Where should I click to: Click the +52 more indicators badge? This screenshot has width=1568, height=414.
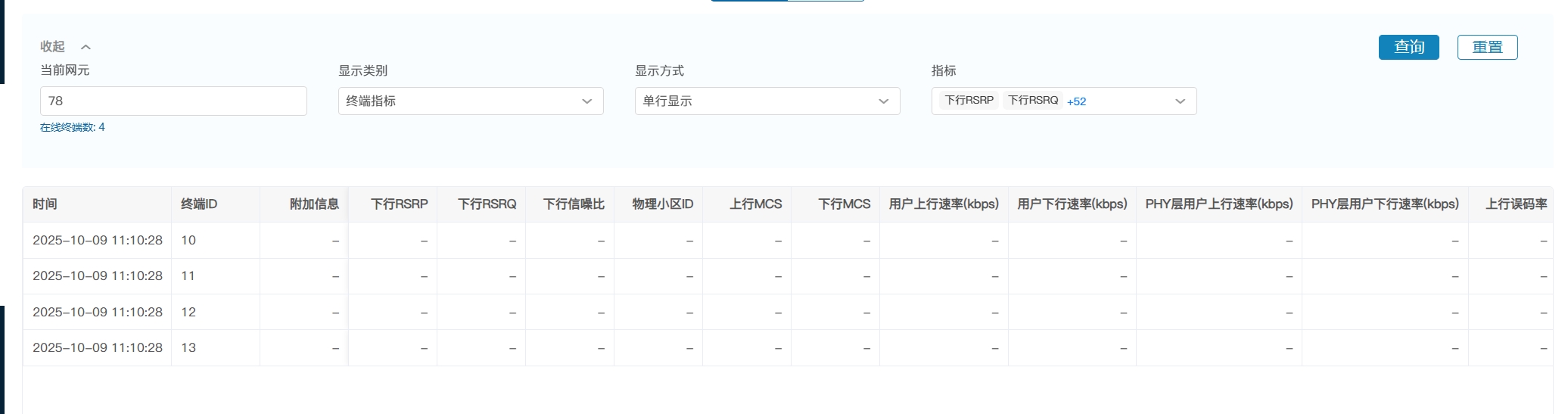coord(1076,101)
